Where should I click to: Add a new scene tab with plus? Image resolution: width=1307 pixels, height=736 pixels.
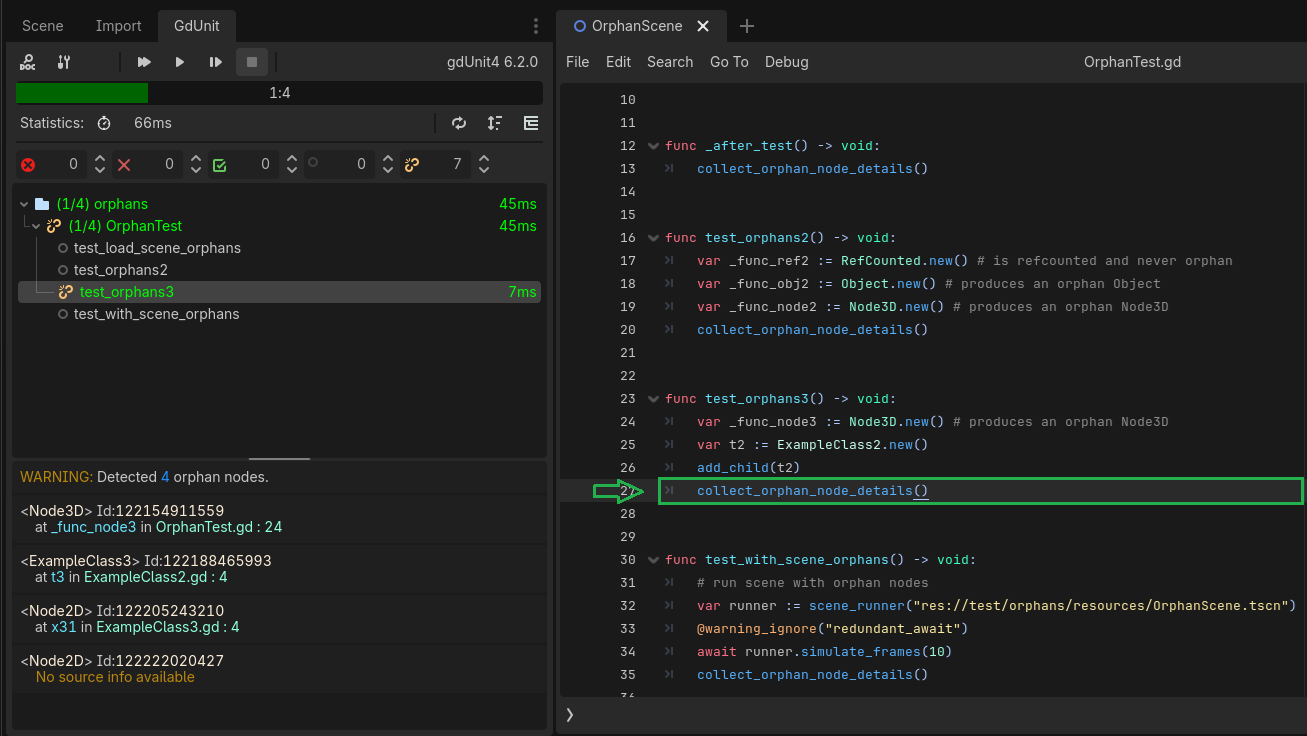(746, 26)
